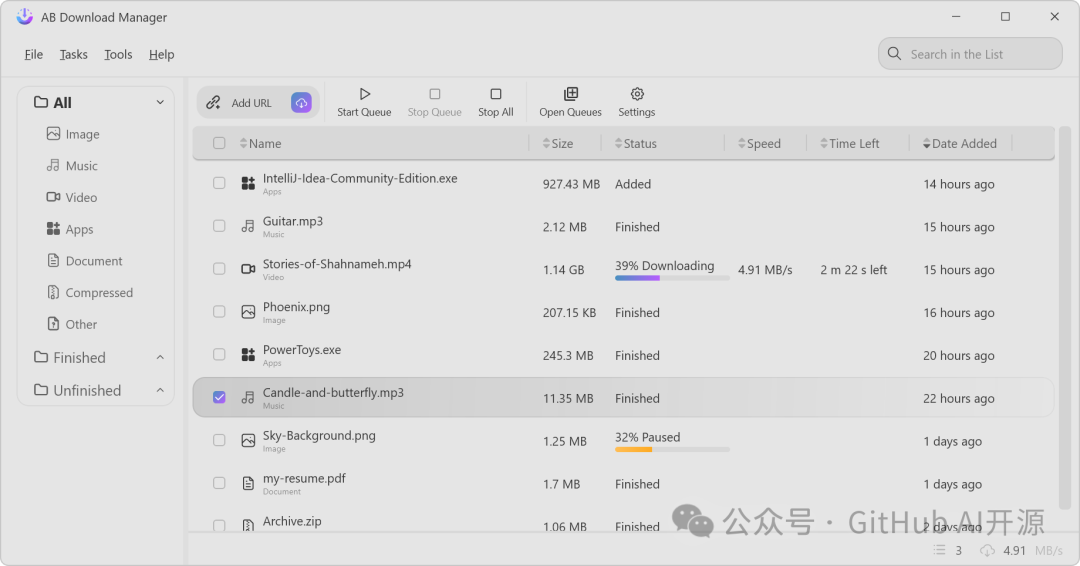Sort list by Date Added column
1080x566 pixels.
[x=959, y=143]
